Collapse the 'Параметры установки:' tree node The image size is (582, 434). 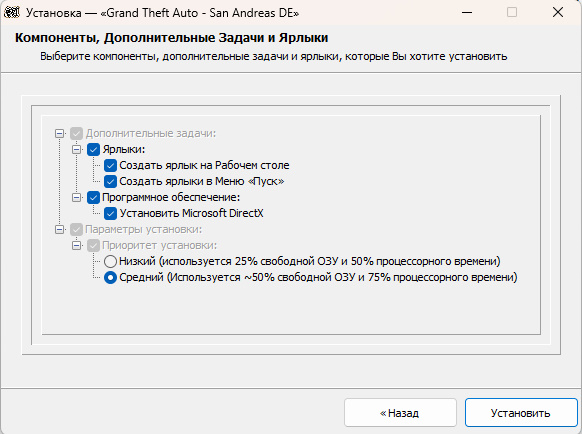point(59,229)
